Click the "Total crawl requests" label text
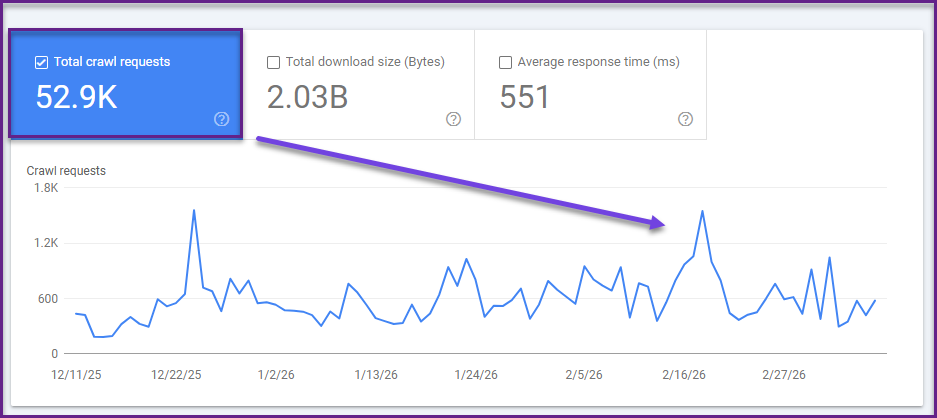937x418 pixels. 112,62
